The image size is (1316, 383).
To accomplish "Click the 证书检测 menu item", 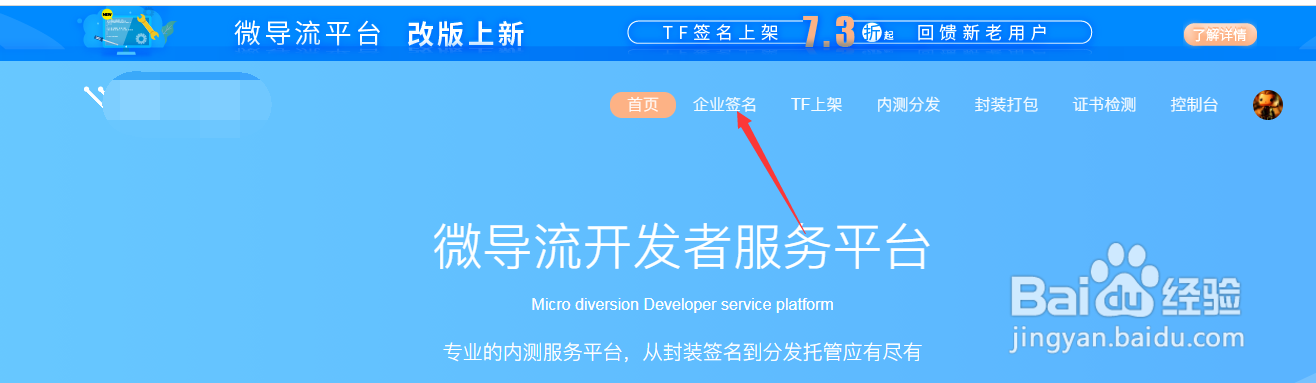I will click(1104, 105).
